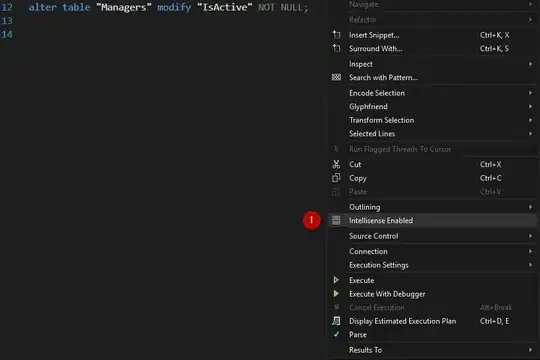Open Results To menu entry
This screenshot has height=360, width=540.
pos(432,350)
